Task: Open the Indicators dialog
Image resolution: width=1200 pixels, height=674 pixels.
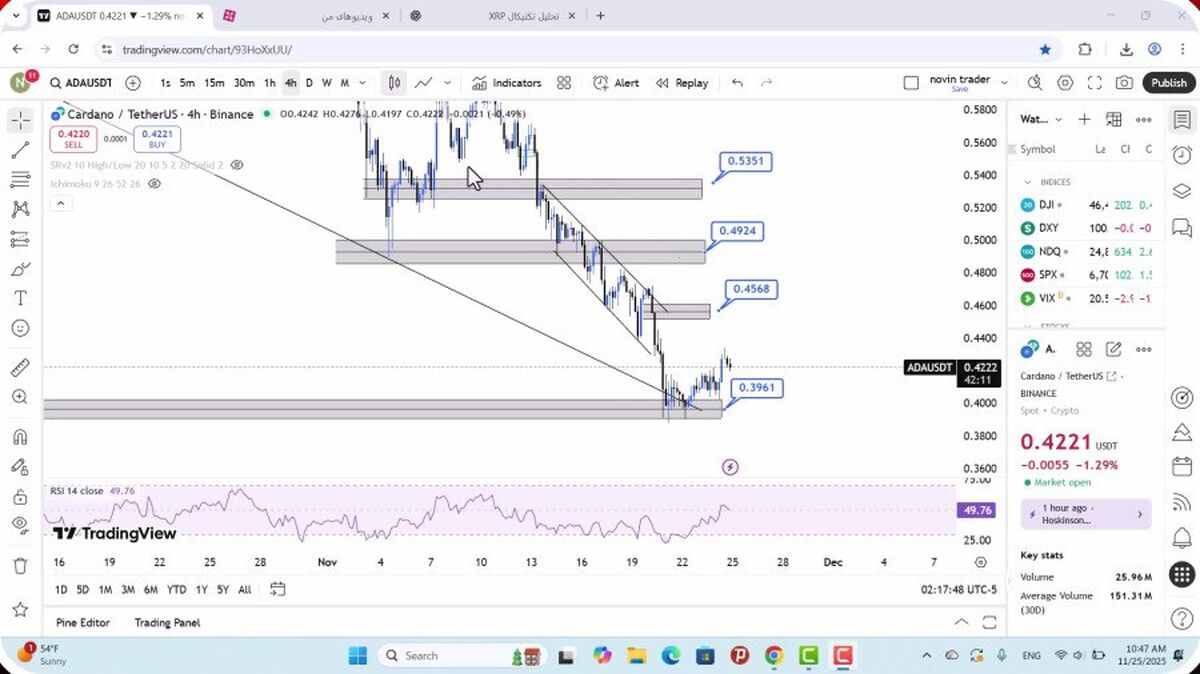Action: [506, 83]
